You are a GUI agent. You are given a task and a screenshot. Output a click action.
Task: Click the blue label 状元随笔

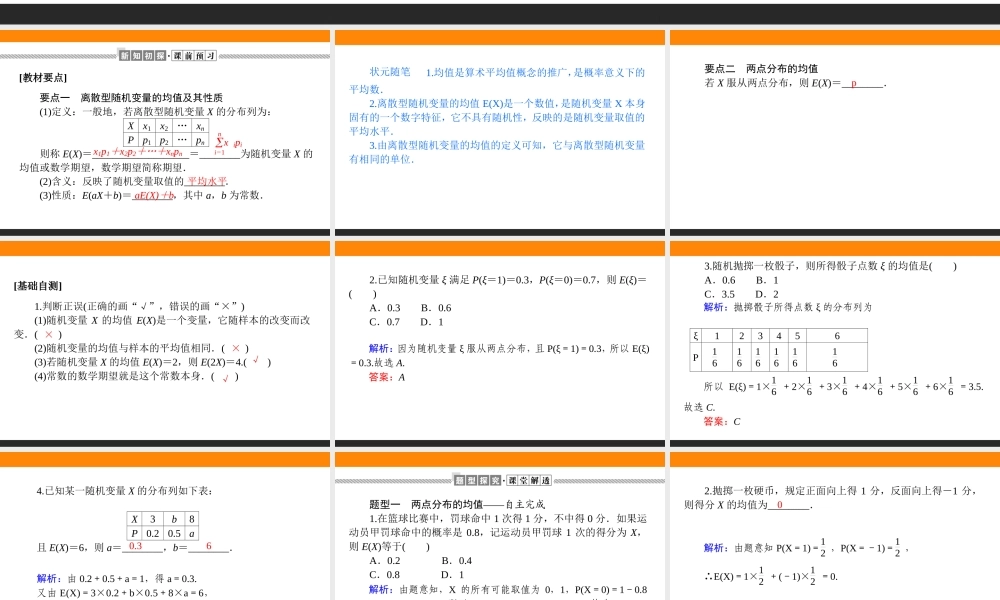tap(390, 72)
